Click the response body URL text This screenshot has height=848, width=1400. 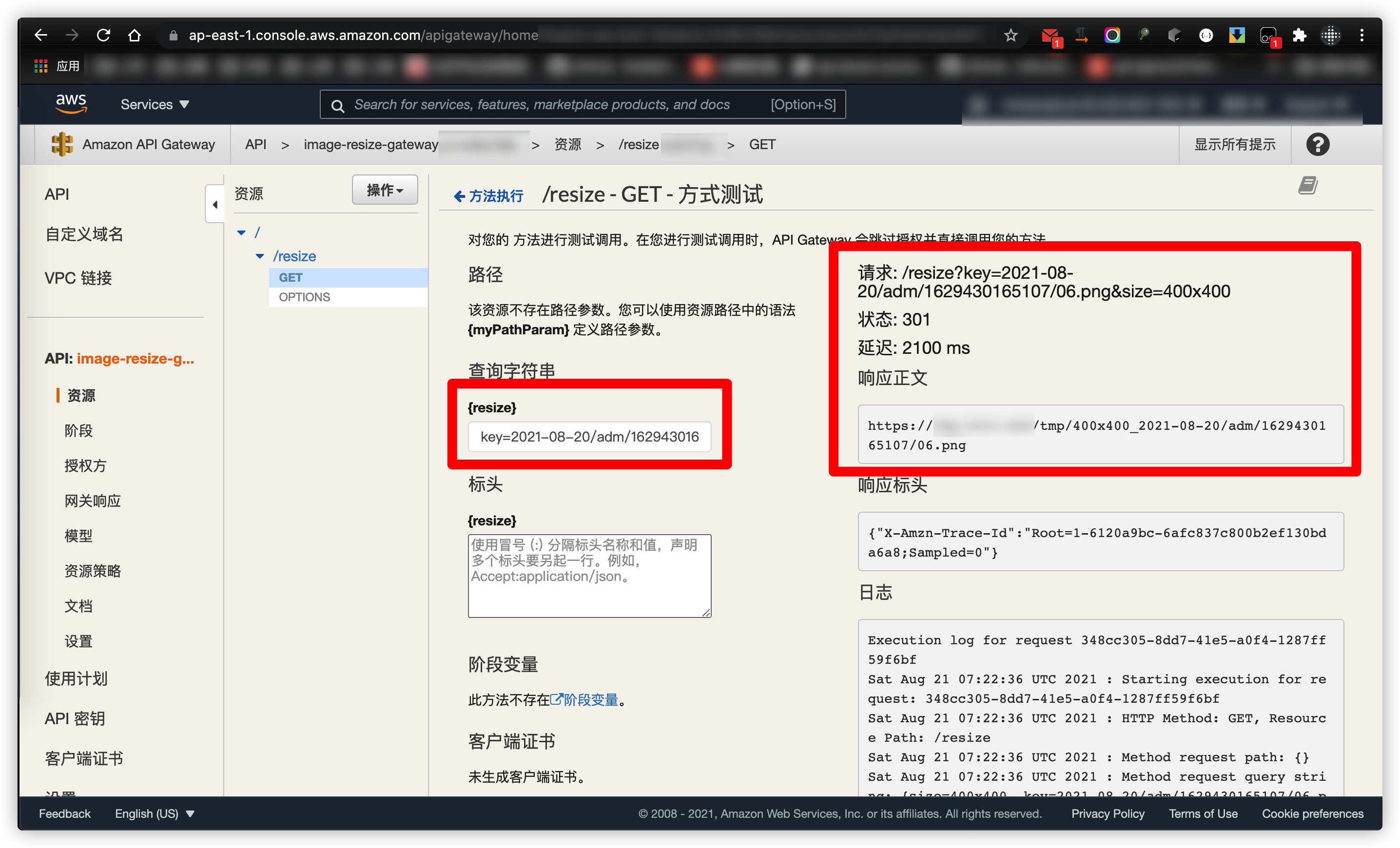pos(1097,435)
